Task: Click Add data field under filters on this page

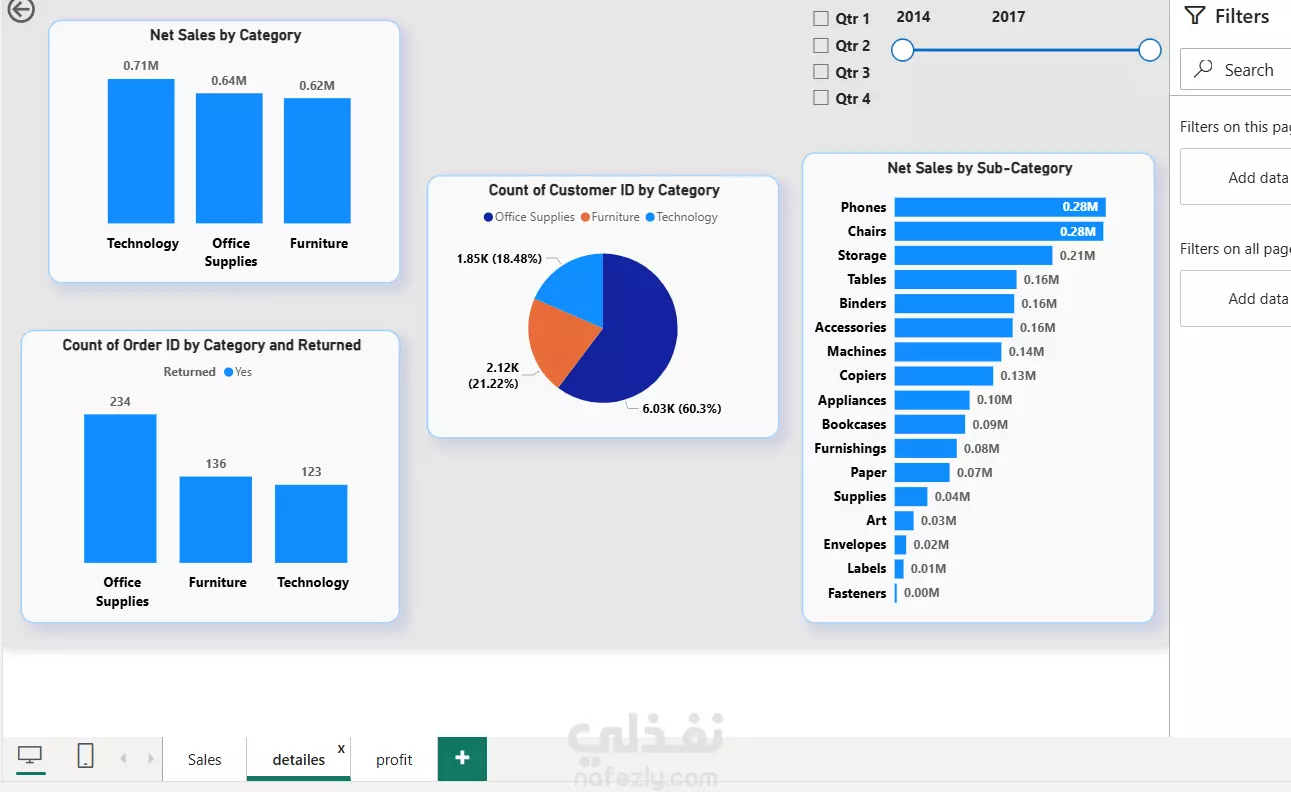Action: point(1236,177)
